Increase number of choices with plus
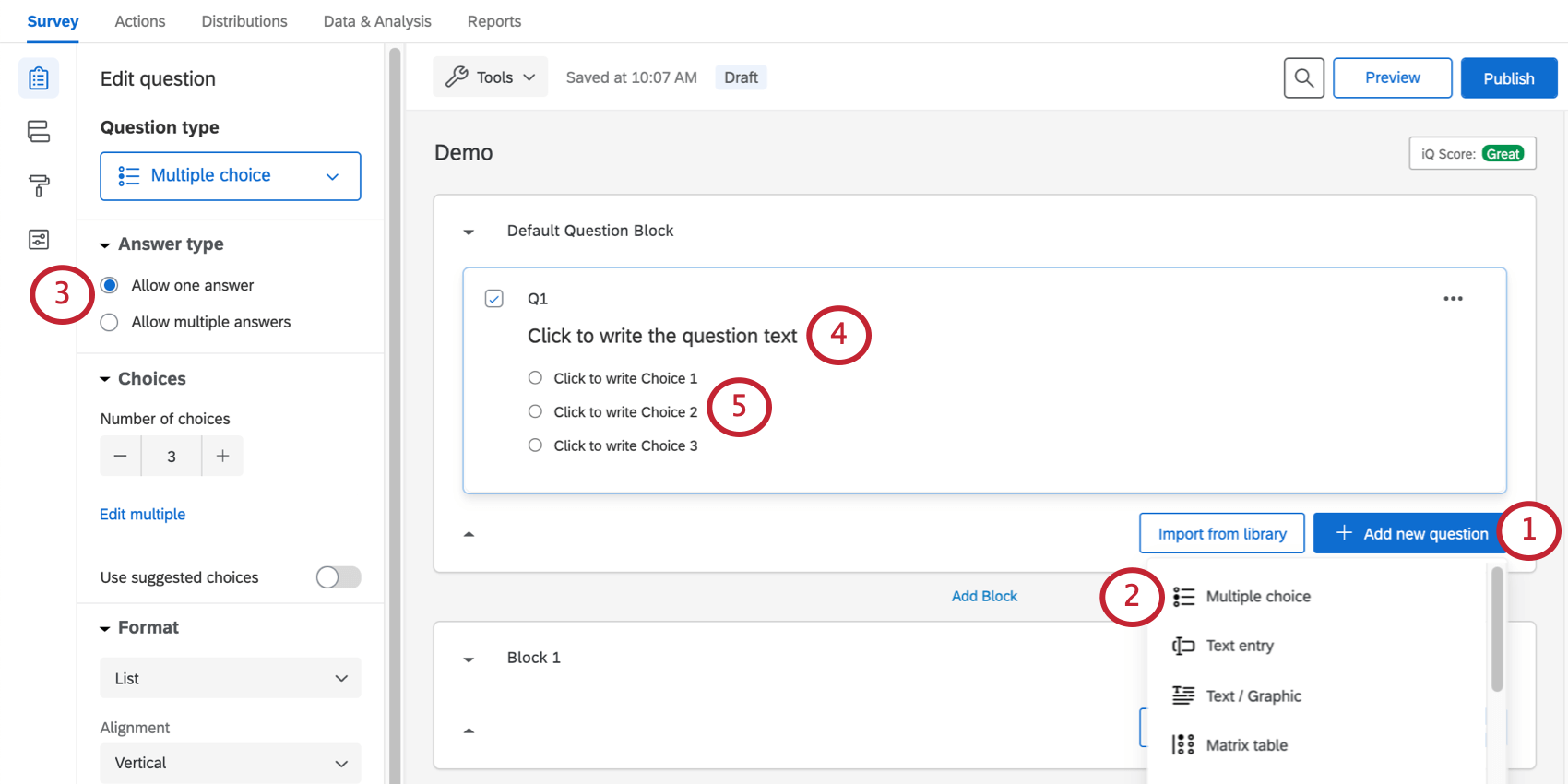This screenshot has height=784, width=1568. point(222,456)
